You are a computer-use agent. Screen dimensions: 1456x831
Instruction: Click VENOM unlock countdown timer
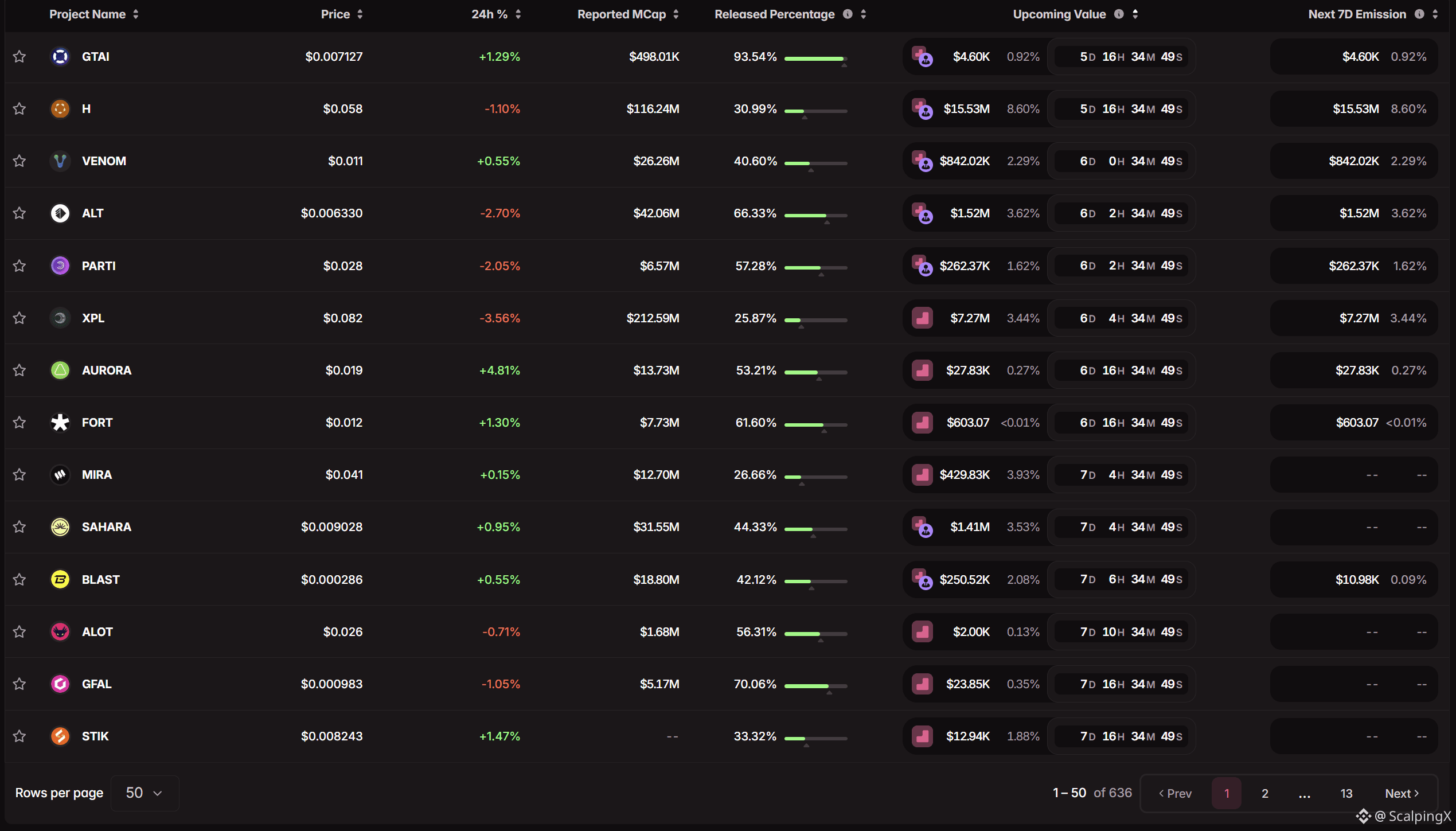click(1122, 161)
